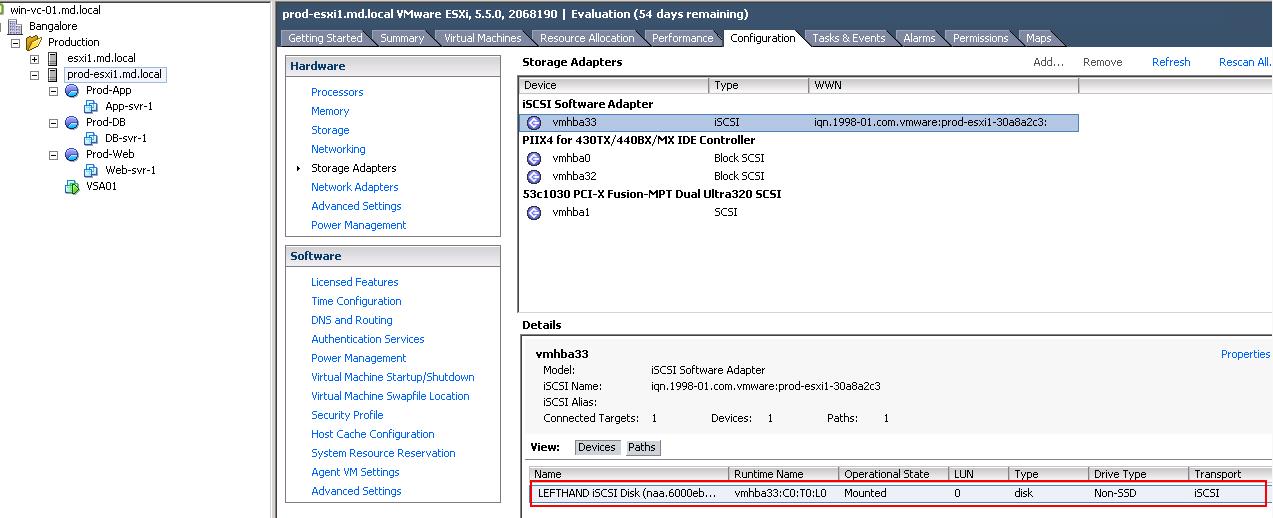This screenshot has height=518, width=1273.
Task: Open Authentication Services settings
Action: point(367,339)
